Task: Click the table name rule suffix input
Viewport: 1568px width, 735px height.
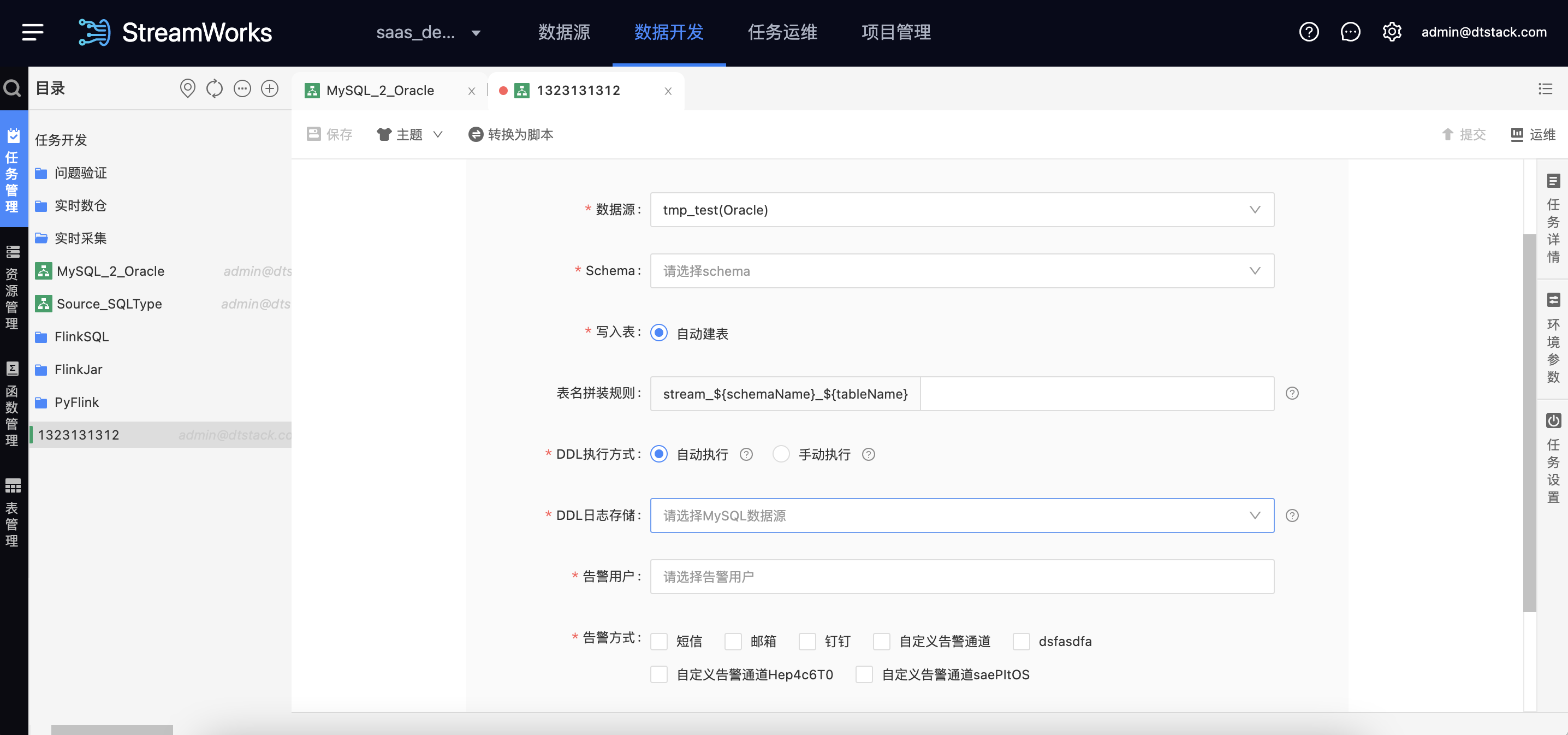Action: [x=1097, y=393]
